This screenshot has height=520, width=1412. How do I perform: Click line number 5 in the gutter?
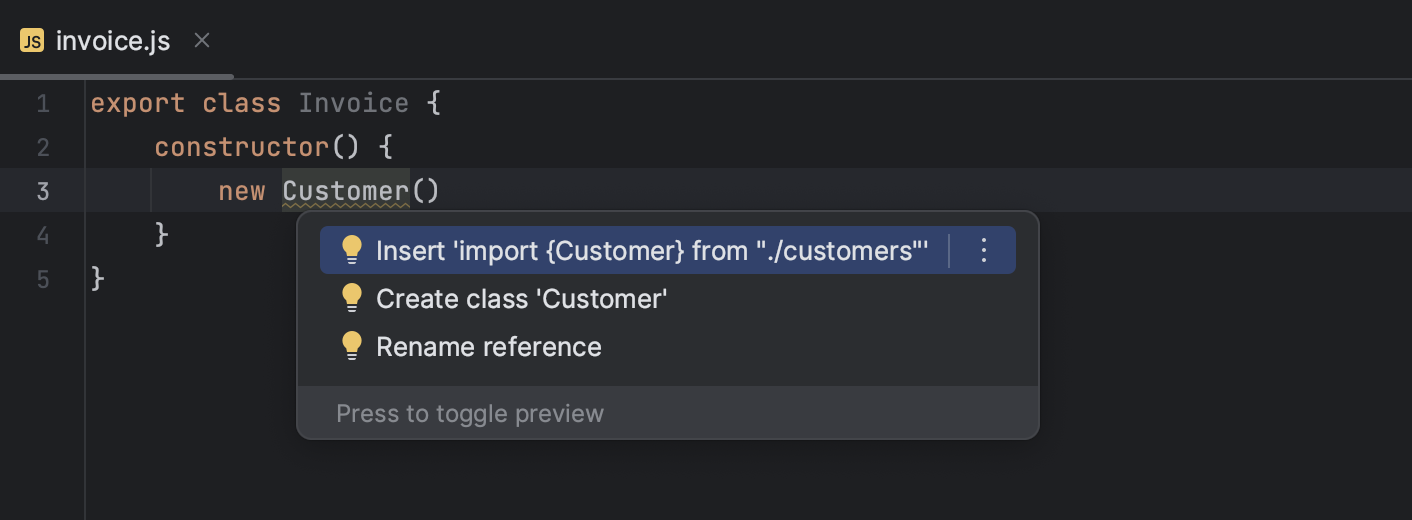pyautogui.click(x=43, y=279)
